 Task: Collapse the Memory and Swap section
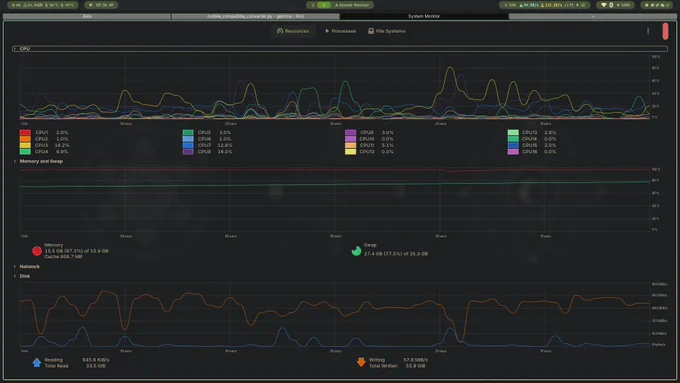point(38,161)
